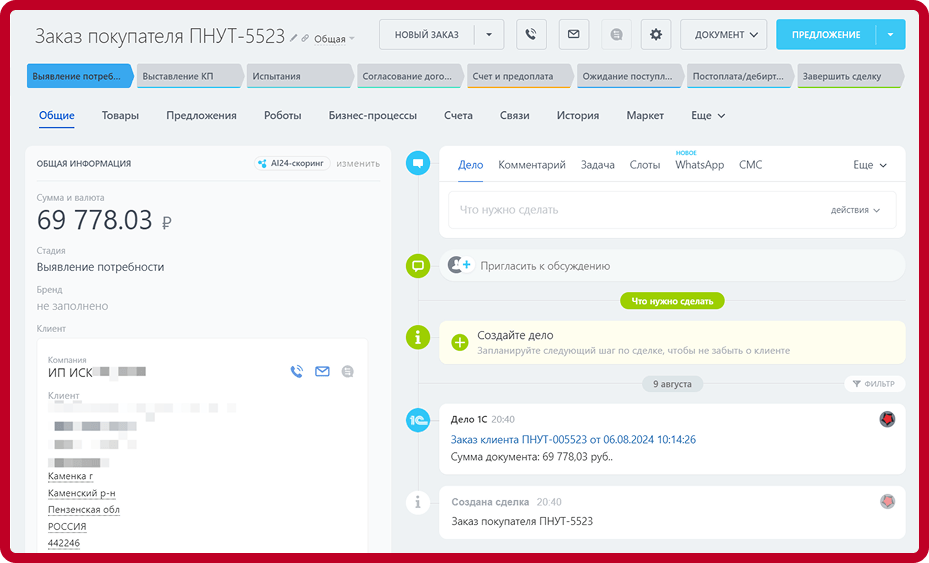
Task: Select the Слоты activity tab
Action: [645, 165]
